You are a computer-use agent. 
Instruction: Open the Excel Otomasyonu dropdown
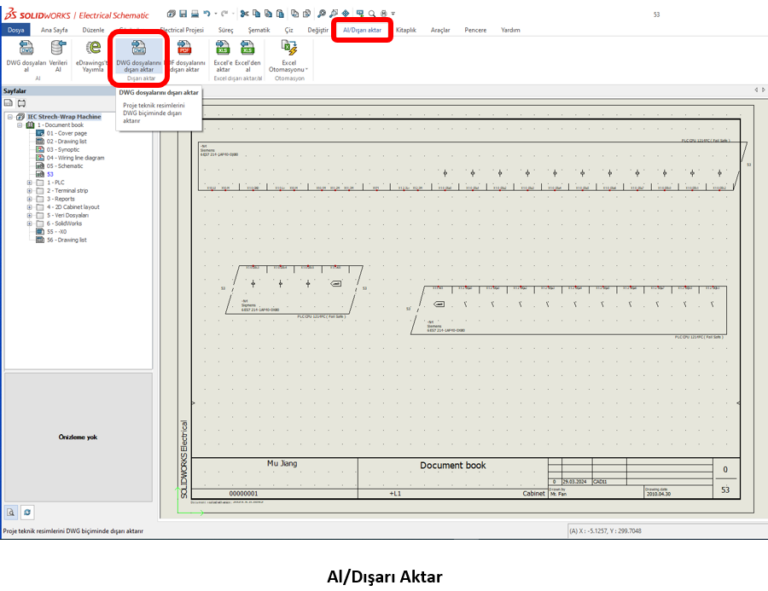click(290, 58)
